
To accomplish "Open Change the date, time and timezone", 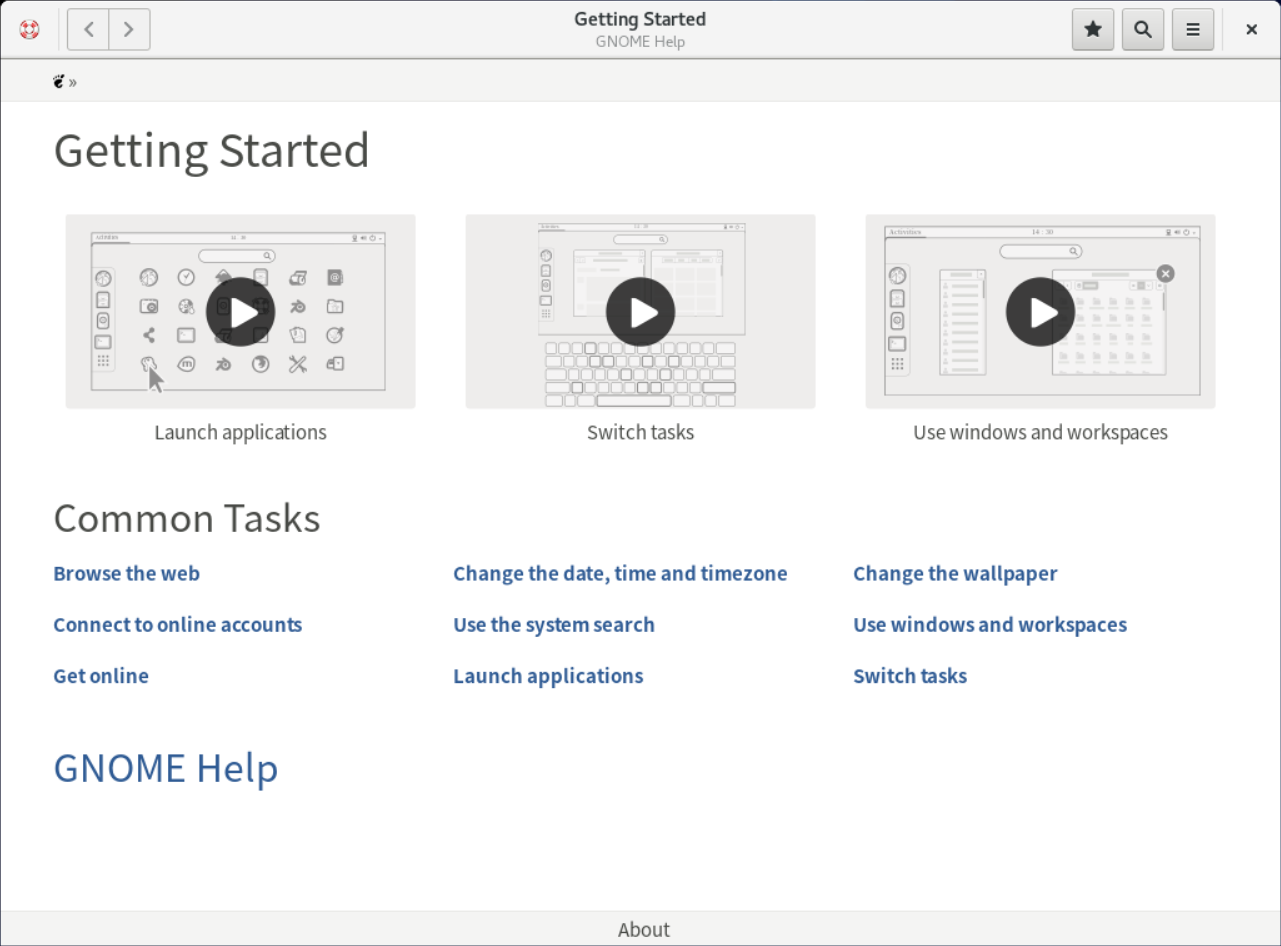I will (x=620, y=574).
